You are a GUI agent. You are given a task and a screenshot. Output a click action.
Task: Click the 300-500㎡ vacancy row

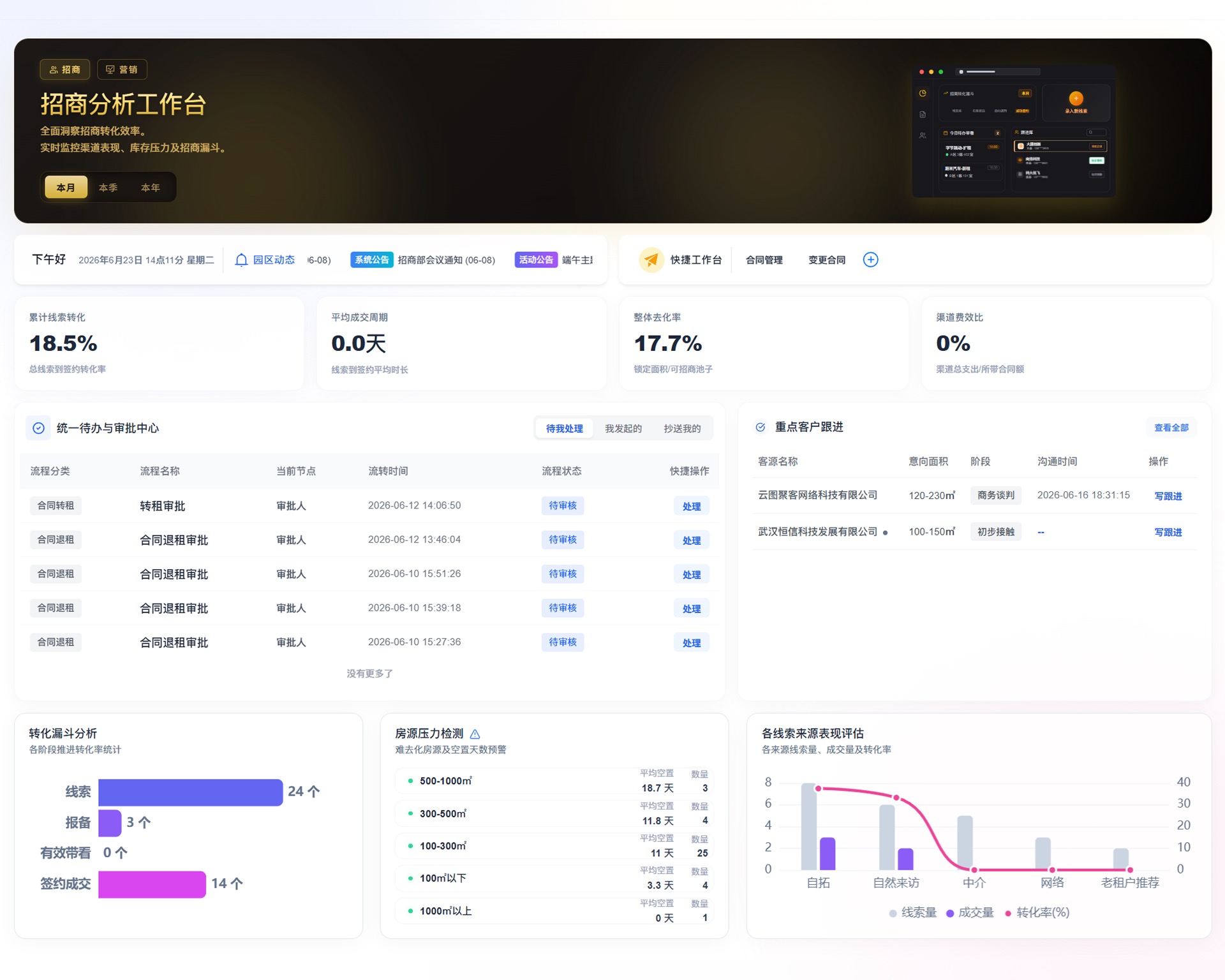pyautogui.click(x=554, y=813)
